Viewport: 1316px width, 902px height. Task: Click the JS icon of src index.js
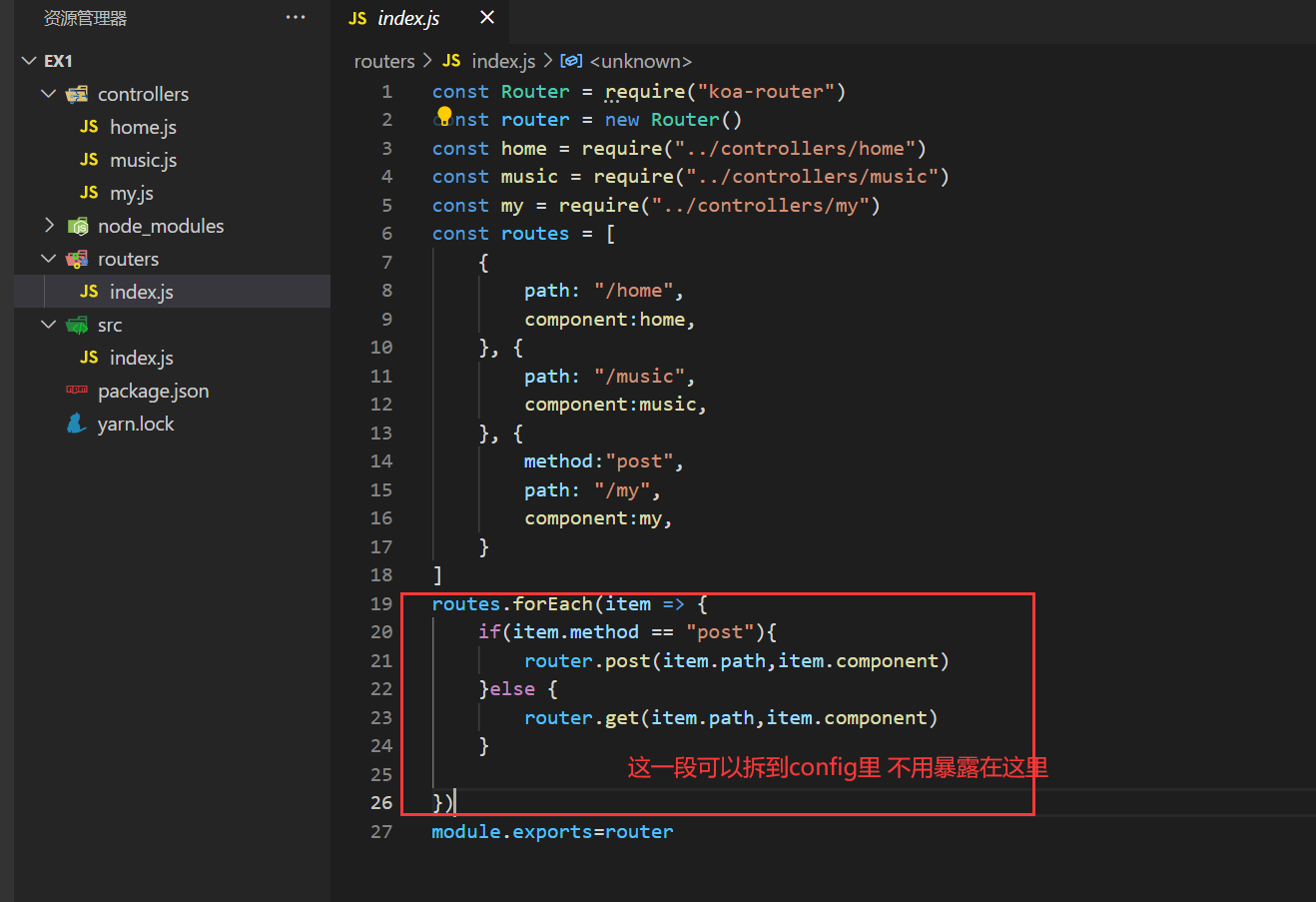[x=89, y=358]
